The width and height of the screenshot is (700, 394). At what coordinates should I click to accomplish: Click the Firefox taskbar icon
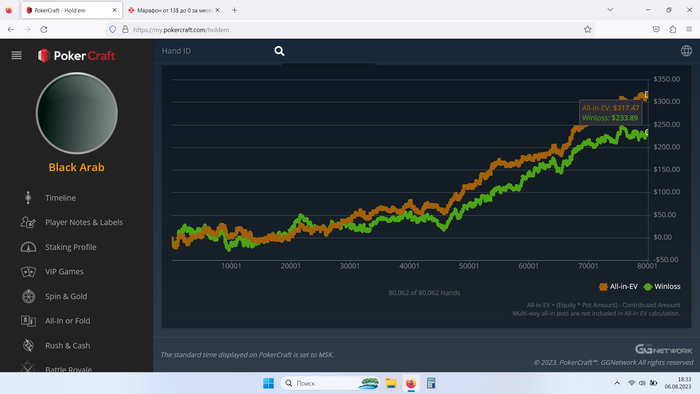pos(411,383)
